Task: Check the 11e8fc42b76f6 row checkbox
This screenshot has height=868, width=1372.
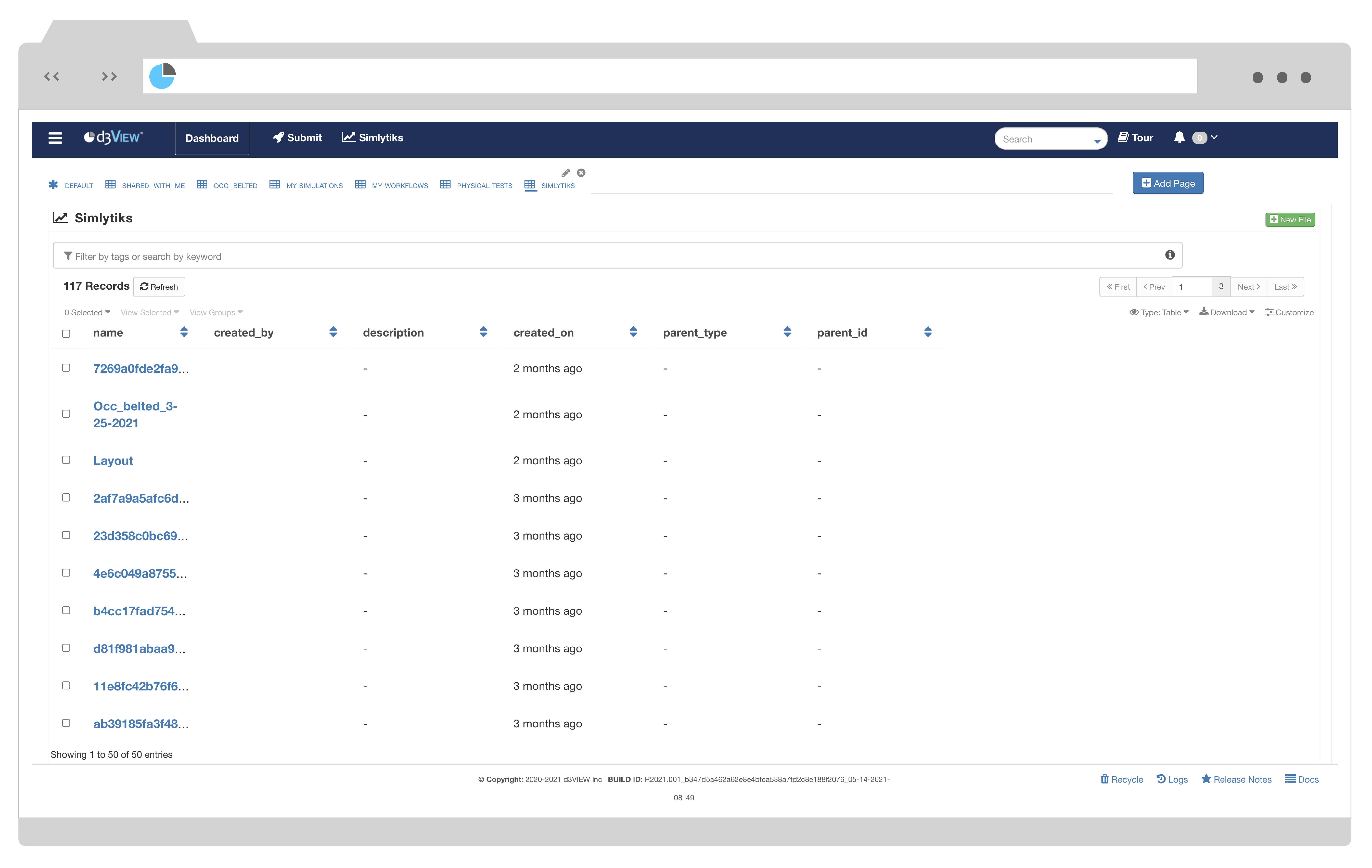Action: [x=66, y=685]
